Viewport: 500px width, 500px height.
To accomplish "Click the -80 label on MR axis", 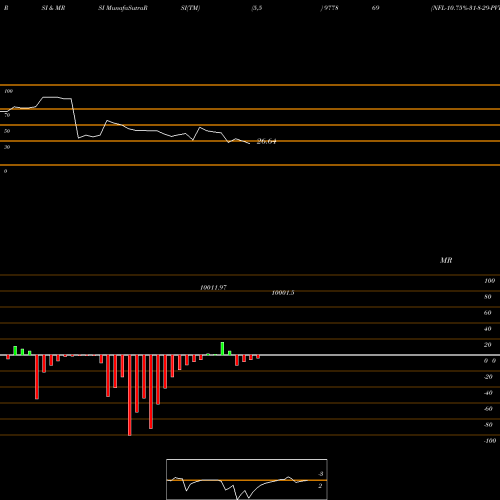I will pyautogui.click(x=488, y=425).
